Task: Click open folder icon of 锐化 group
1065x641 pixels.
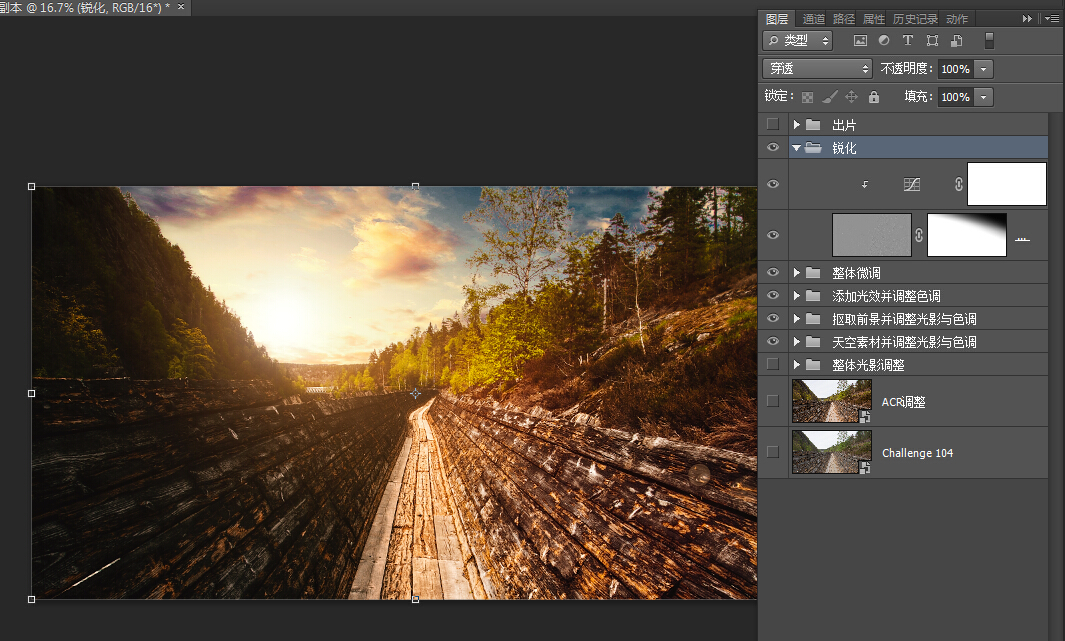Action: pyautogui.click(x=813, y=147)
